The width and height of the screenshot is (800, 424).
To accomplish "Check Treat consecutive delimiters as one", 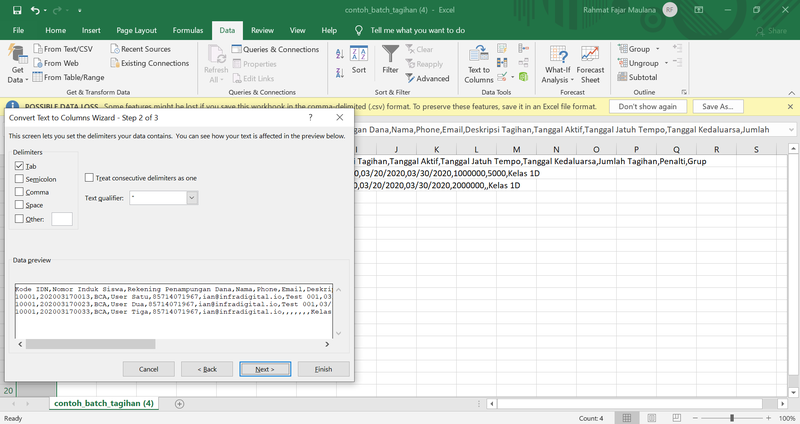I will pos(89,178).
